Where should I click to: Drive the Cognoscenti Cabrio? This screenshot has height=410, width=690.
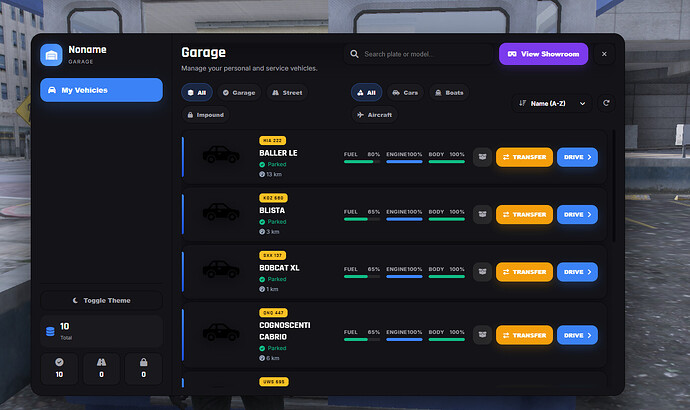click(x=577, y=335)
